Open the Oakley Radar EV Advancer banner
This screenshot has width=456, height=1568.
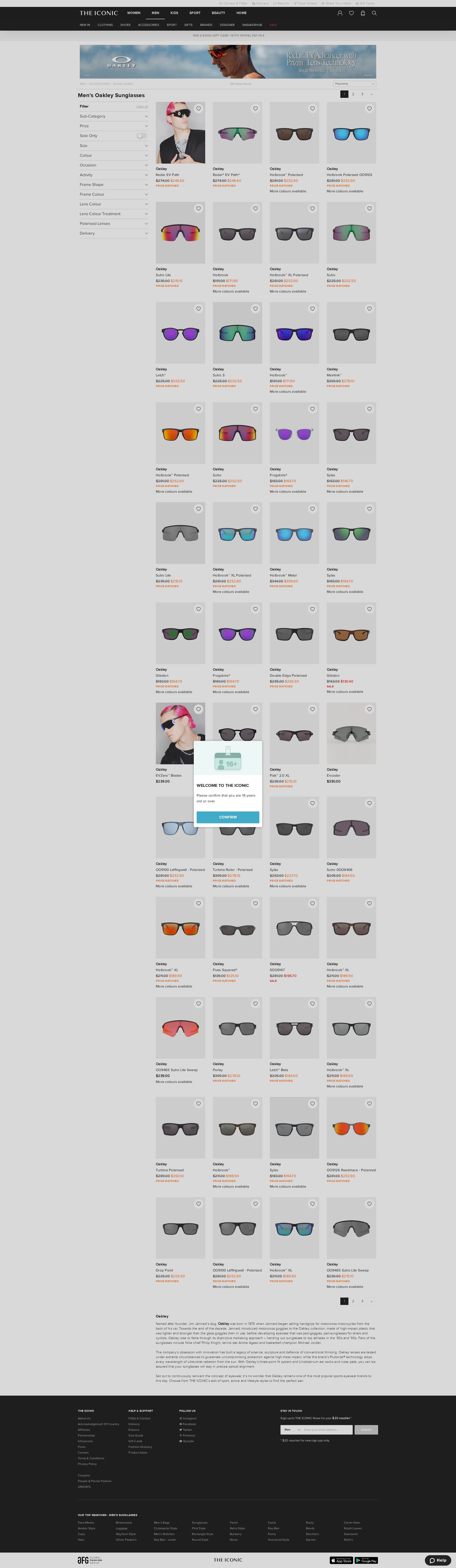click(228, 61)
